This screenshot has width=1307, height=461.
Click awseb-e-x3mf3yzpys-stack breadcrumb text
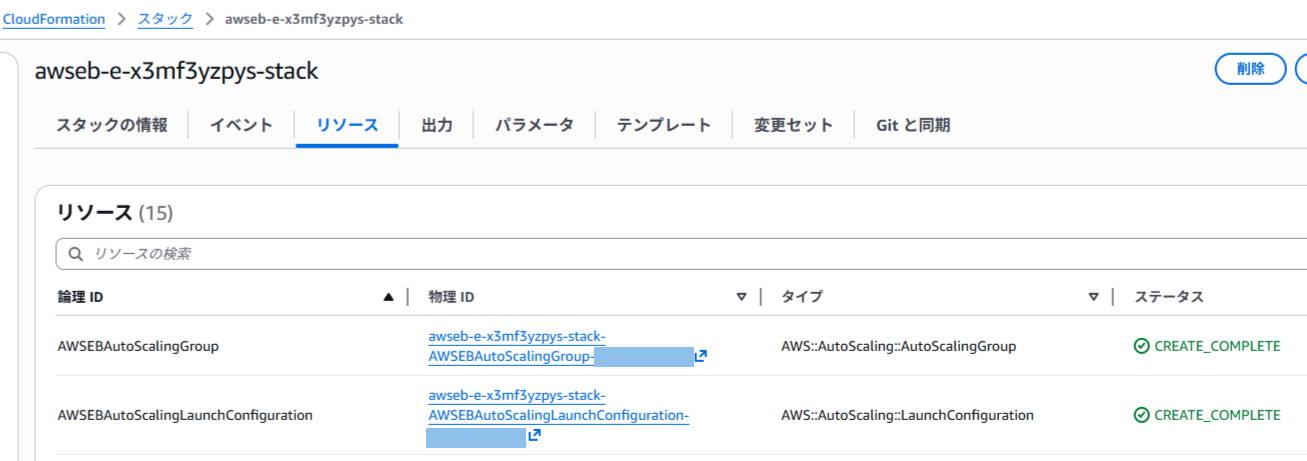[313, 19]
